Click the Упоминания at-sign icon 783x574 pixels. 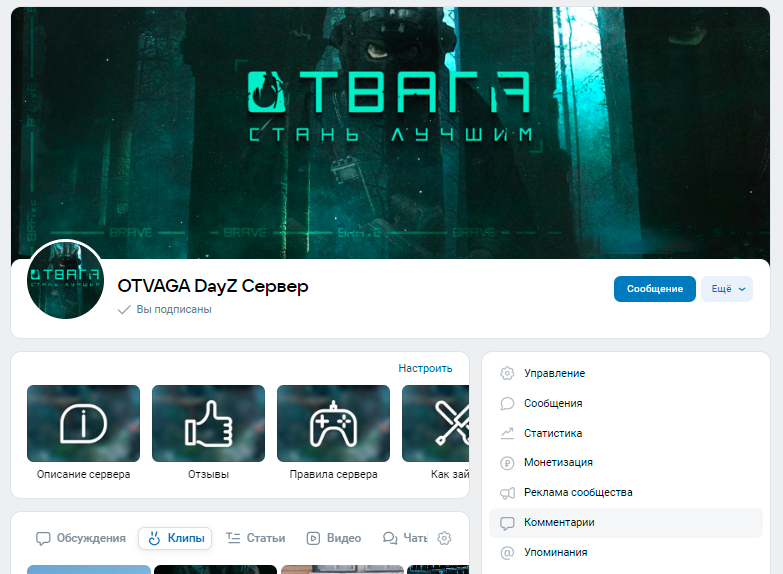click(507, 553)
